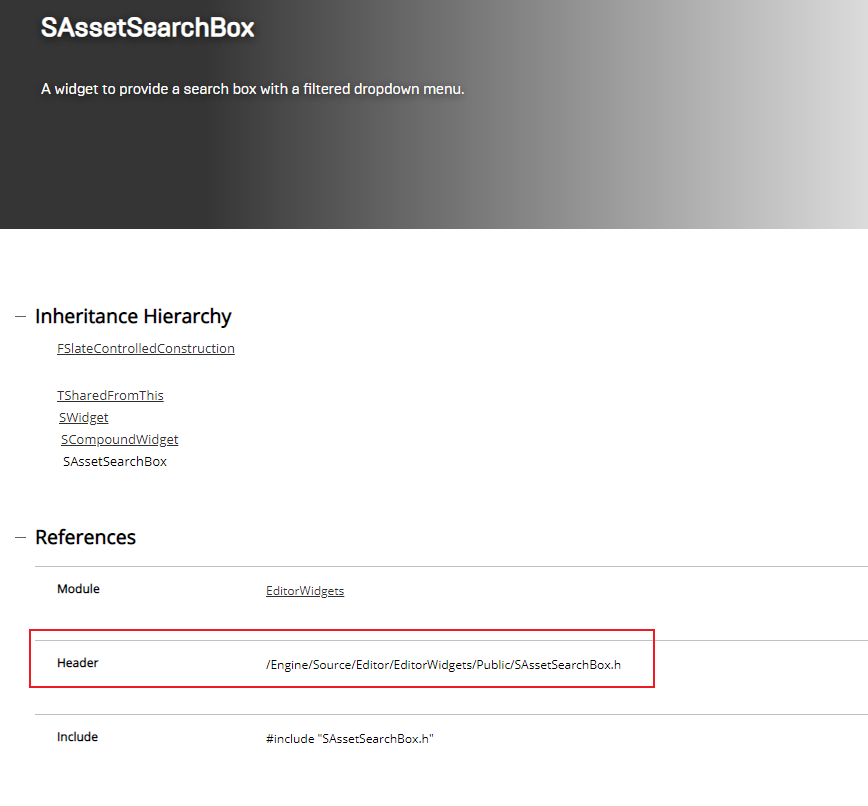Screen dimensions: 868x806
Task: Select the Module row label
Action: coord(78,589)
